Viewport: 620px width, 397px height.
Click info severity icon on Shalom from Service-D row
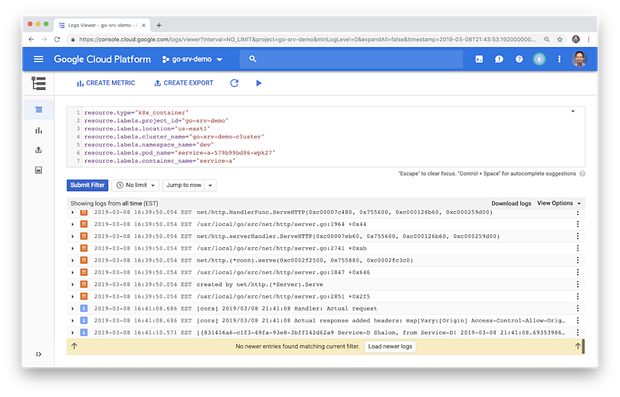tap(84, 333)
